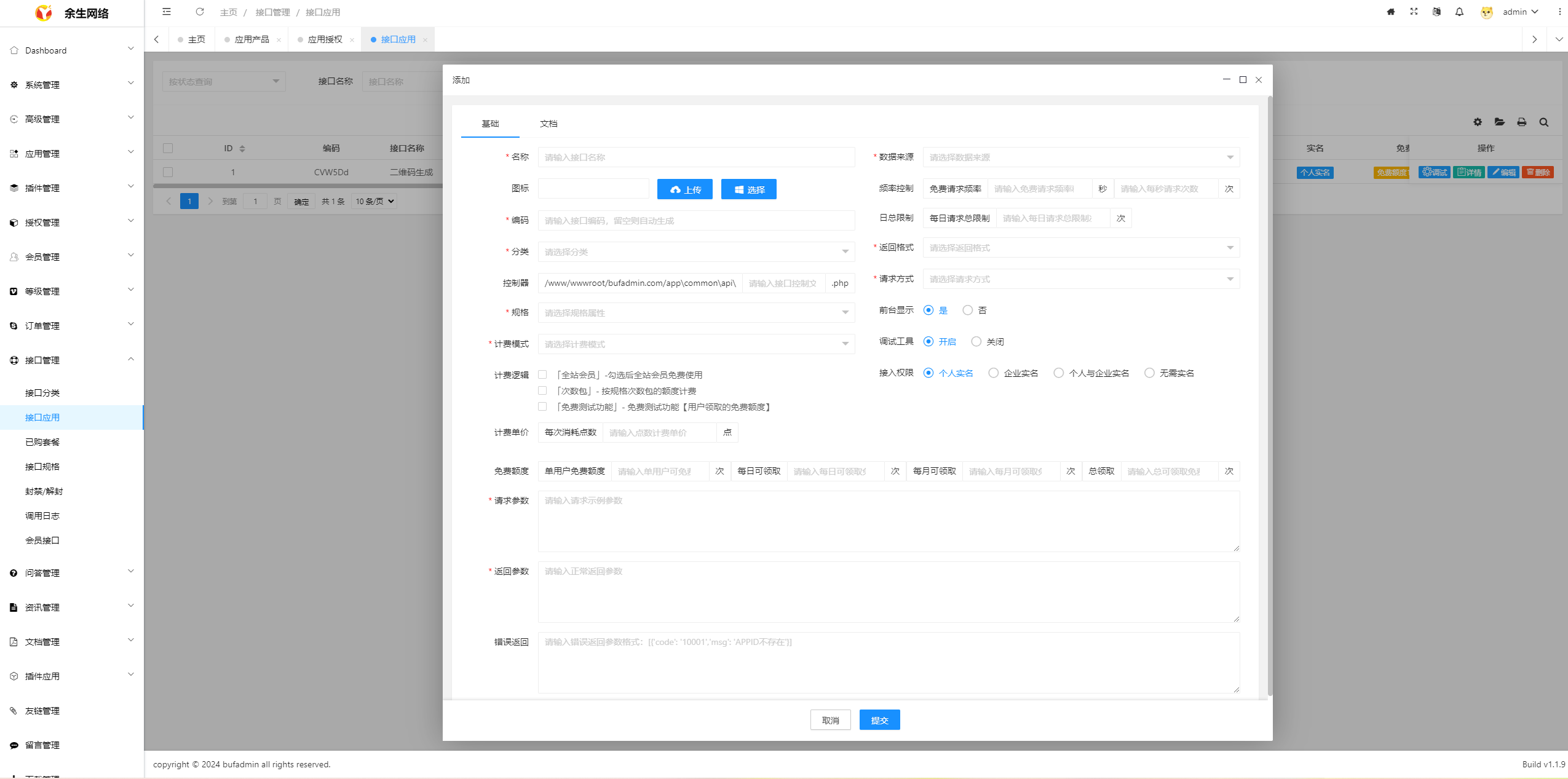Click the refresh icon in the top bar
This screenshot has width=1568, height=779.
pyautogui.click(x=200, y=12)
